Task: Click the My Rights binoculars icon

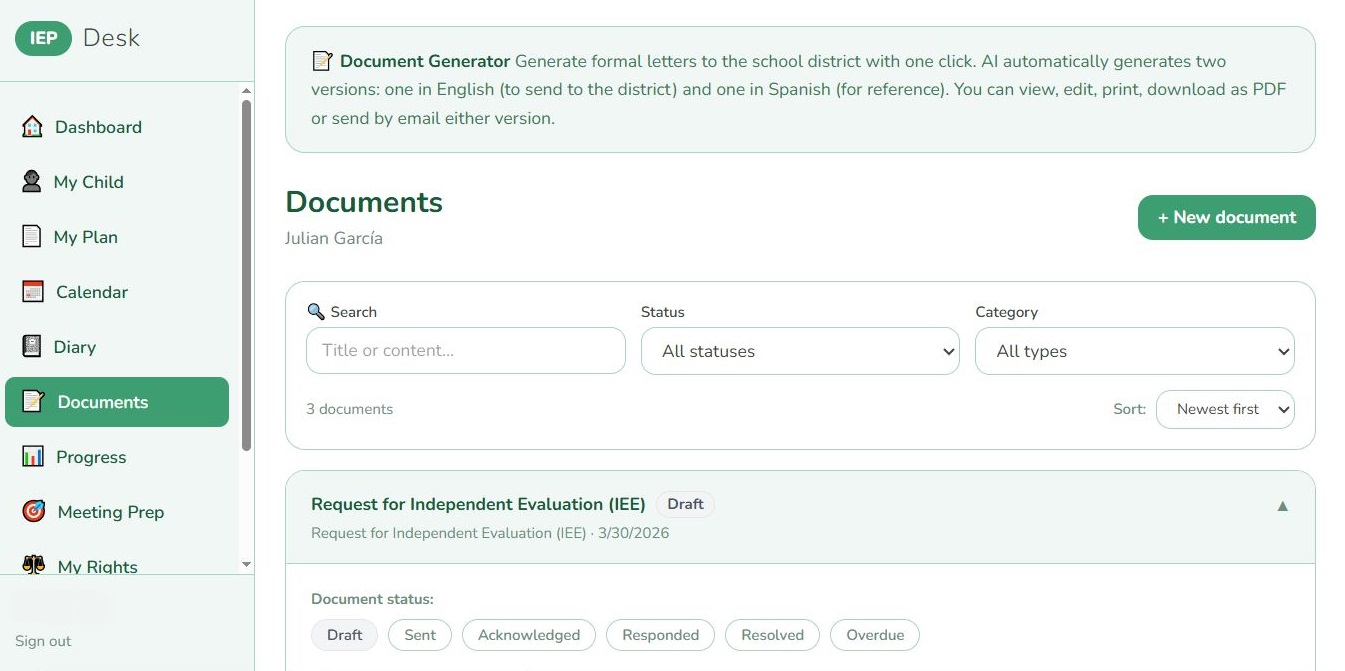Action: coord(32,564)
